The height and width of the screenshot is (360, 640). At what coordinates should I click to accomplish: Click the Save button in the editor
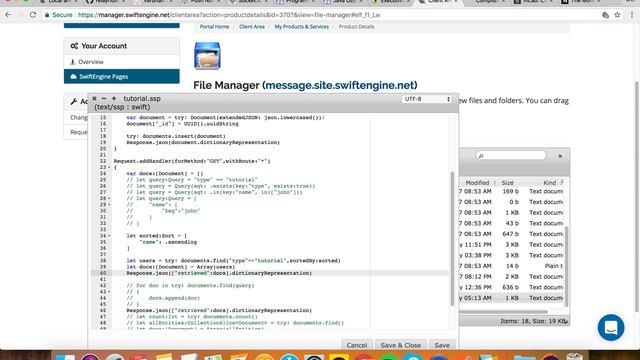[x=442, y=345]
